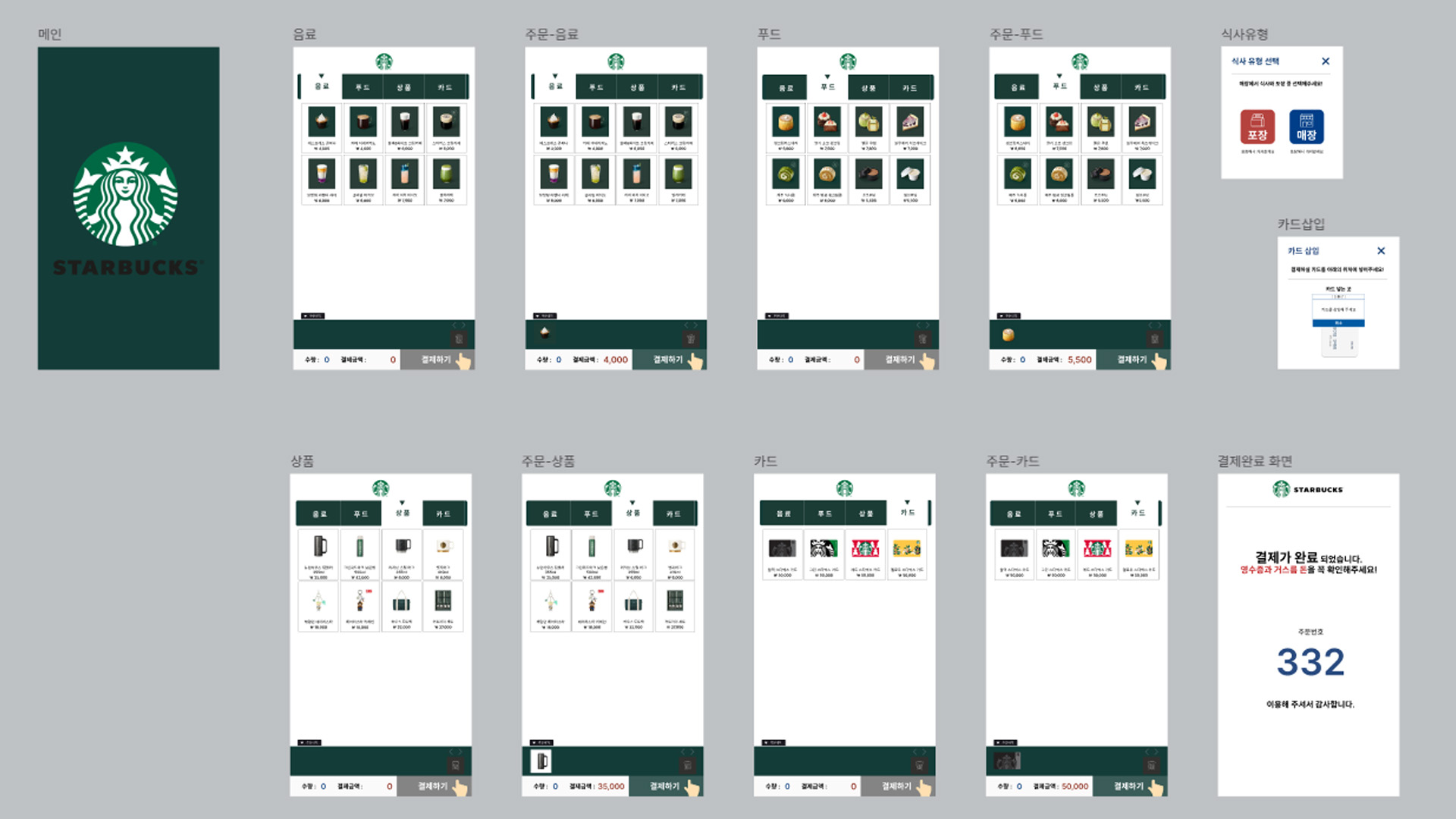The image size is (1456, 819).
Task: Select 카드 tab in the 상품 frame
Action: point(444,514)
